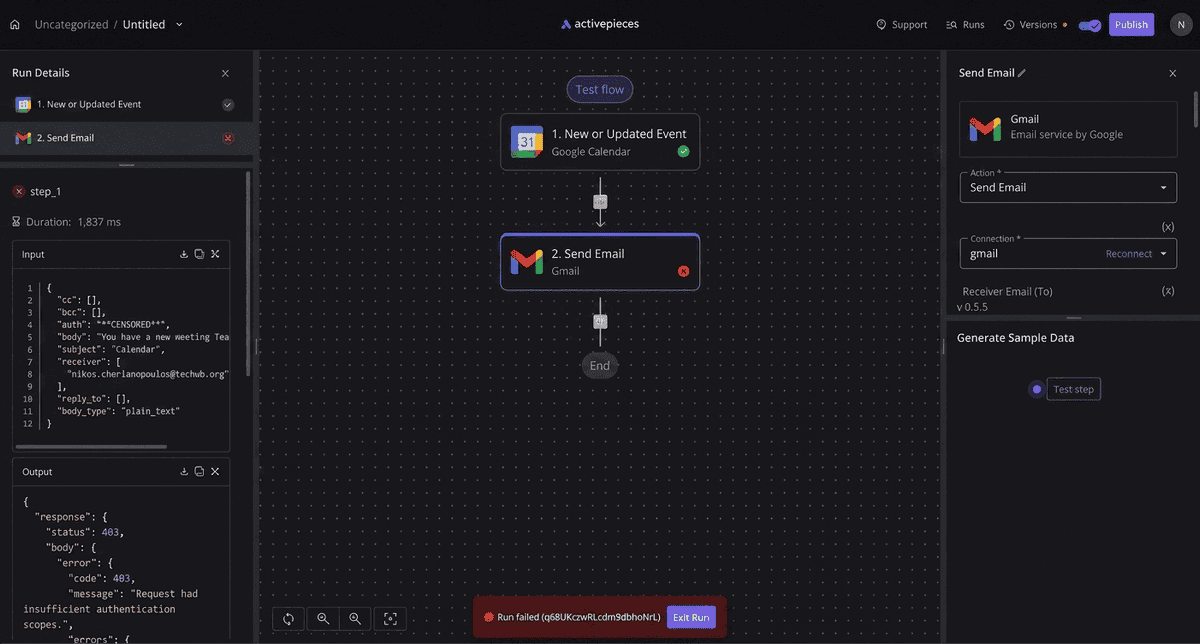
Task: Click the Test flow button on canvas
Action: pos(600,89)
